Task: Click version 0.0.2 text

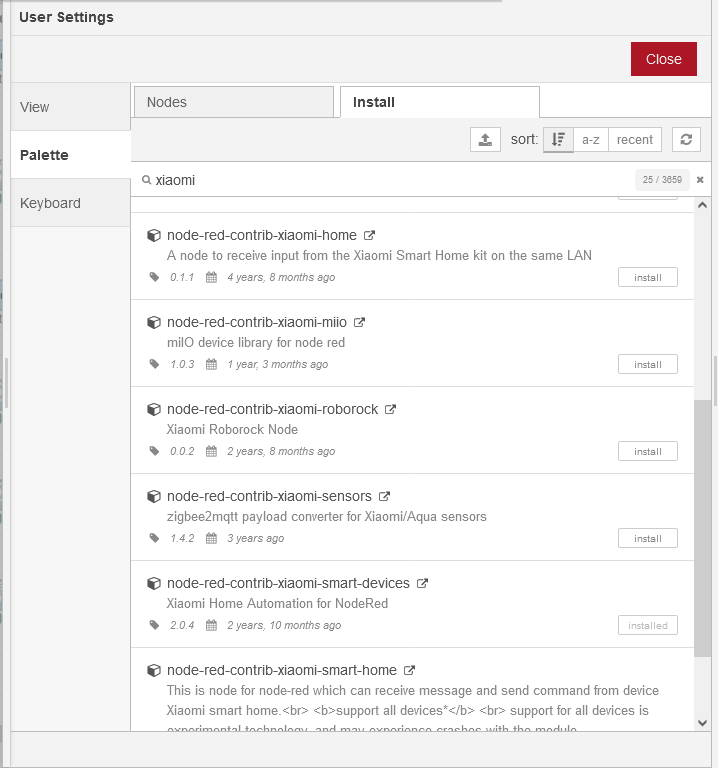Action: tap(182, 451)
